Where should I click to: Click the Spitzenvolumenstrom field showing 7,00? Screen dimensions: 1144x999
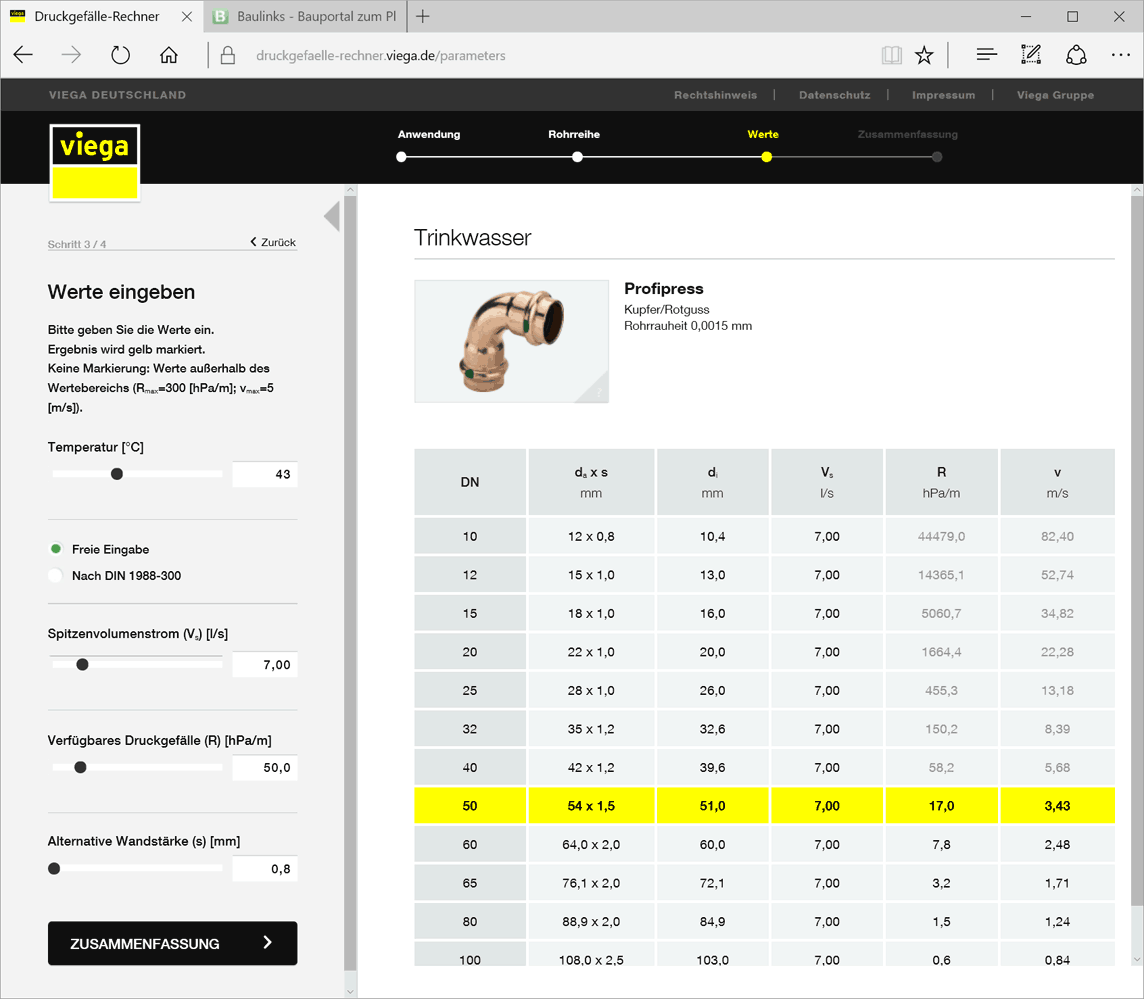tap(265, 665)
